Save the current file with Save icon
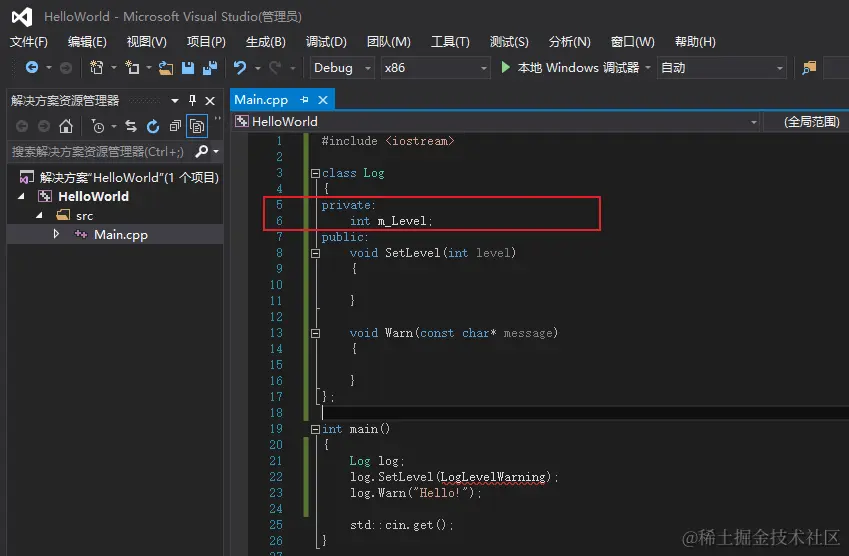The height and width of the screenshot is (556, 849). tap(188, 68)
